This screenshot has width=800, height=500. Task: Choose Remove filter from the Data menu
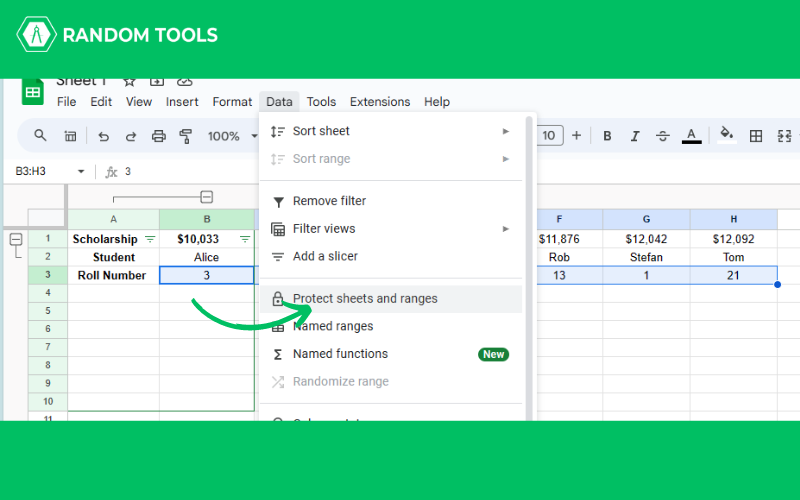click(x=391, y=201)
